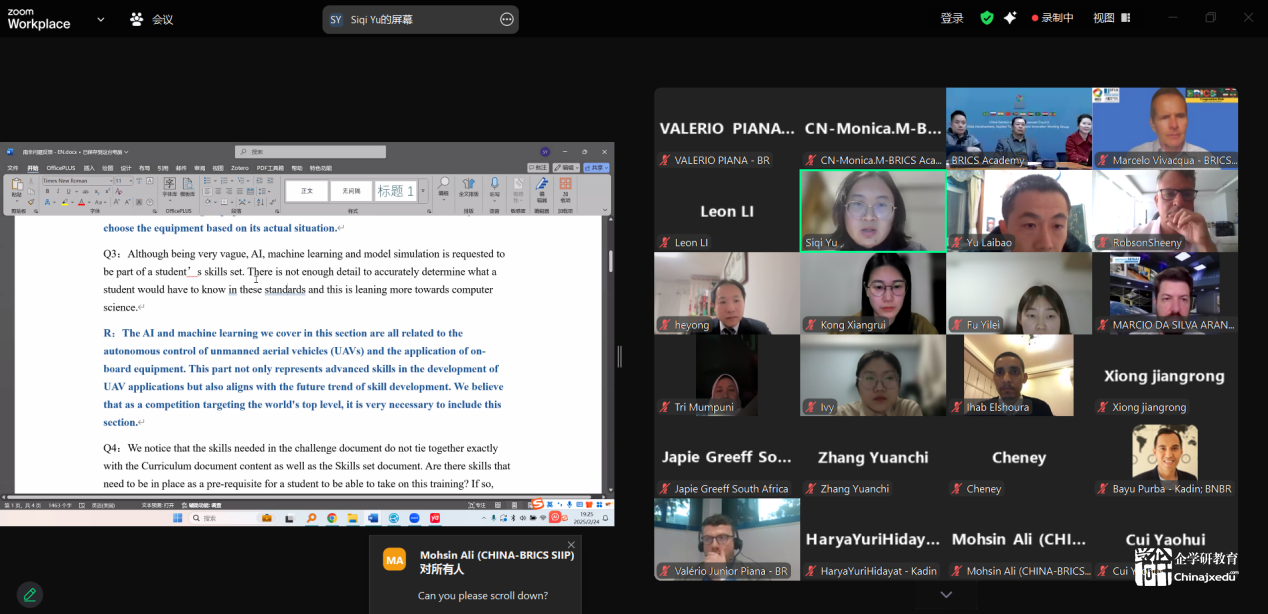Screen dimensions: 1268x614
Task: Expand more participant videos with down chevron
Action: pos(946,595)
